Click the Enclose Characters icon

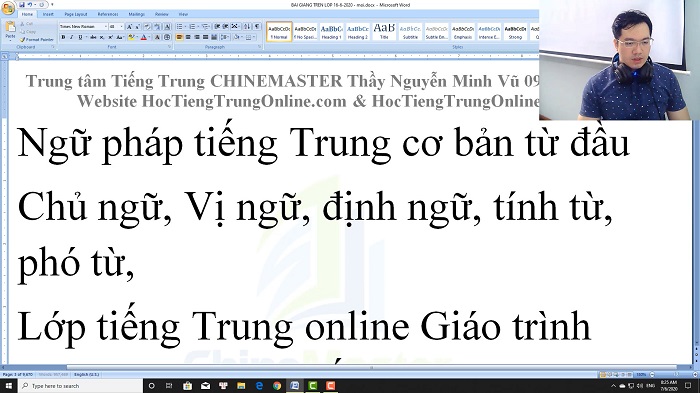coord(167,38)
